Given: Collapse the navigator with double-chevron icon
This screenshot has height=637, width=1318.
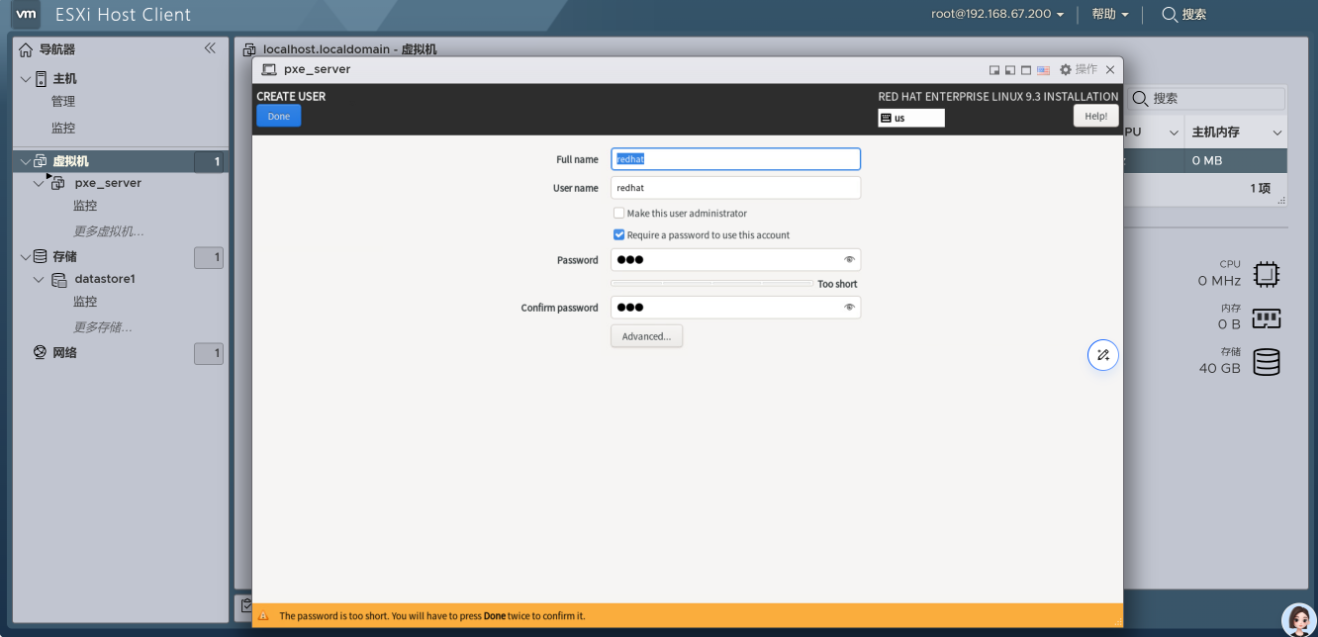Looking at the screenshot, I should click(x=210, y=48).
